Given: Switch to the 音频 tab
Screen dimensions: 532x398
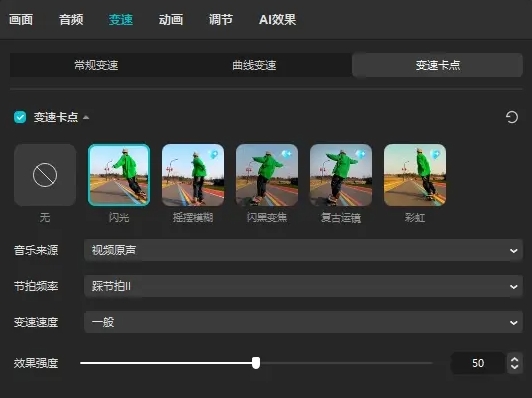Looking at the screenshot, I should [x=71, y=20].
